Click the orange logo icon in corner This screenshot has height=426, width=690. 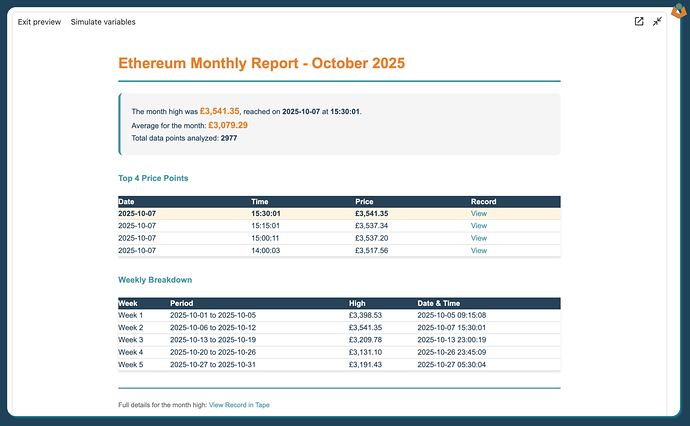(x=680, y=8)
